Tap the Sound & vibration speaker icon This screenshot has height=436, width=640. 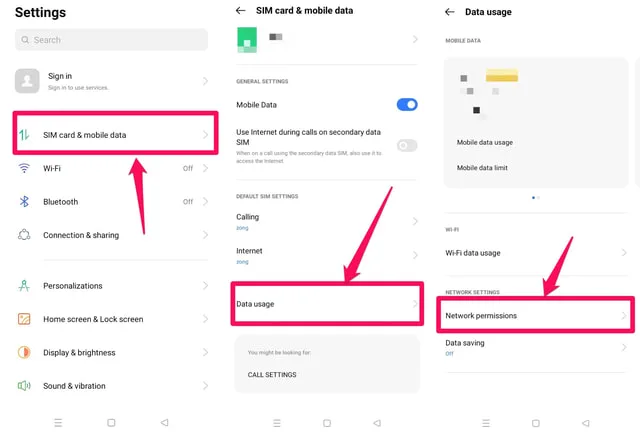[x=24, y=385]
